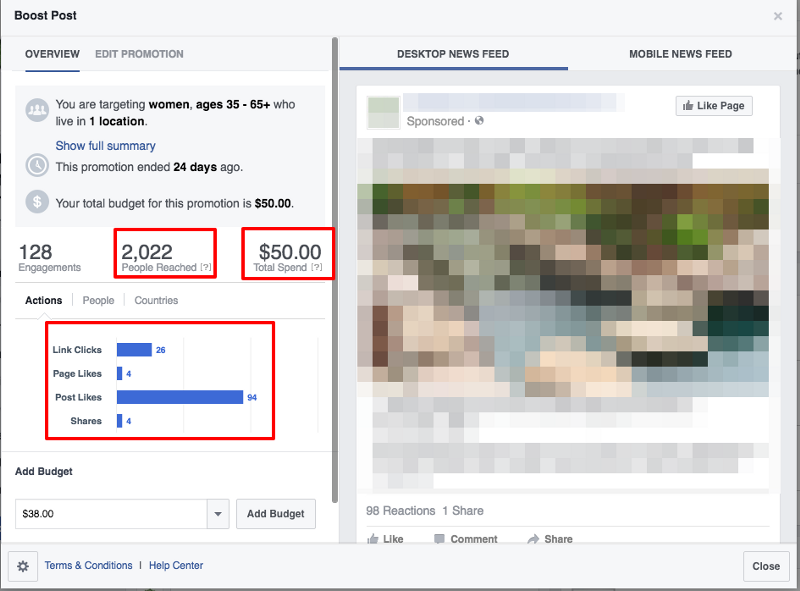Click the dollar sign budget icon

pos(37,202)
